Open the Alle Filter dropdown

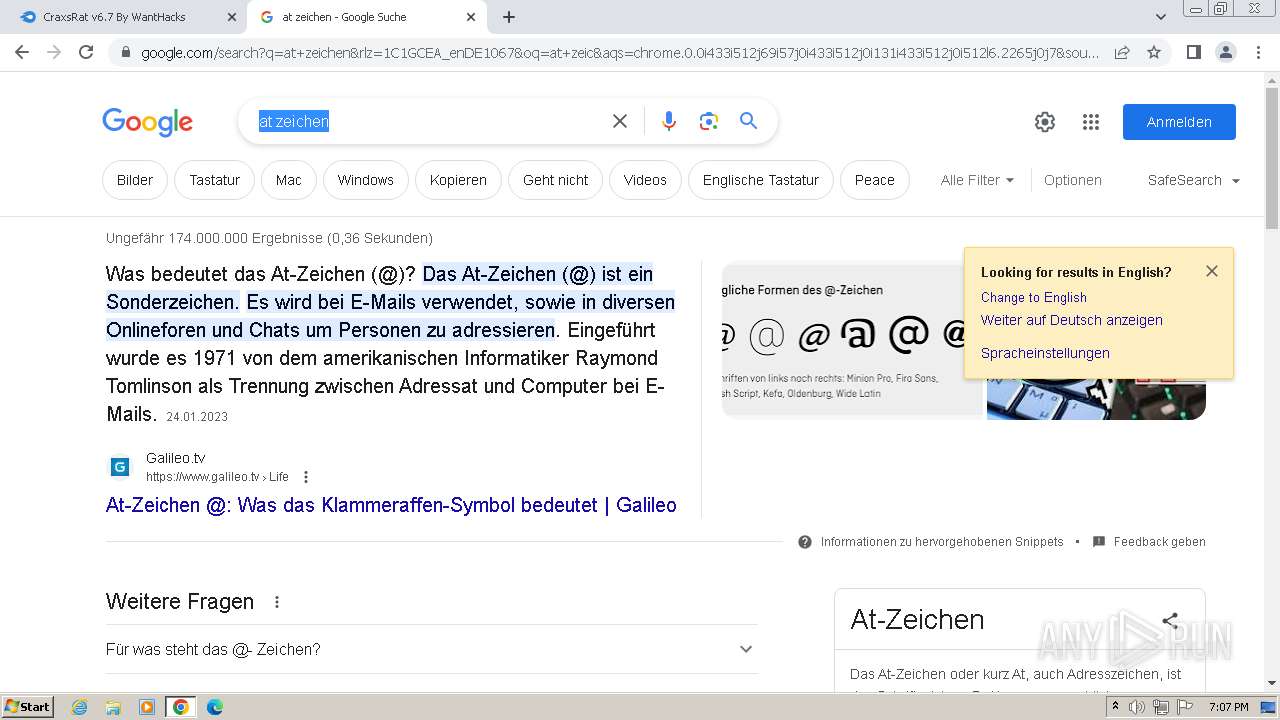pos(977,180)
